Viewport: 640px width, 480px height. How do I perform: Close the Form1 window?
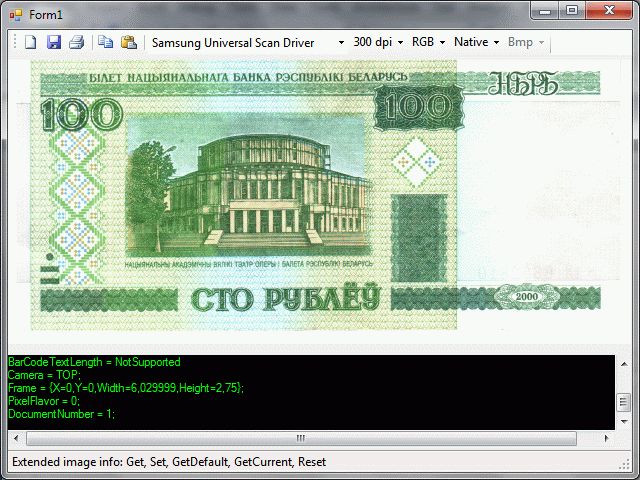[609, 11]
